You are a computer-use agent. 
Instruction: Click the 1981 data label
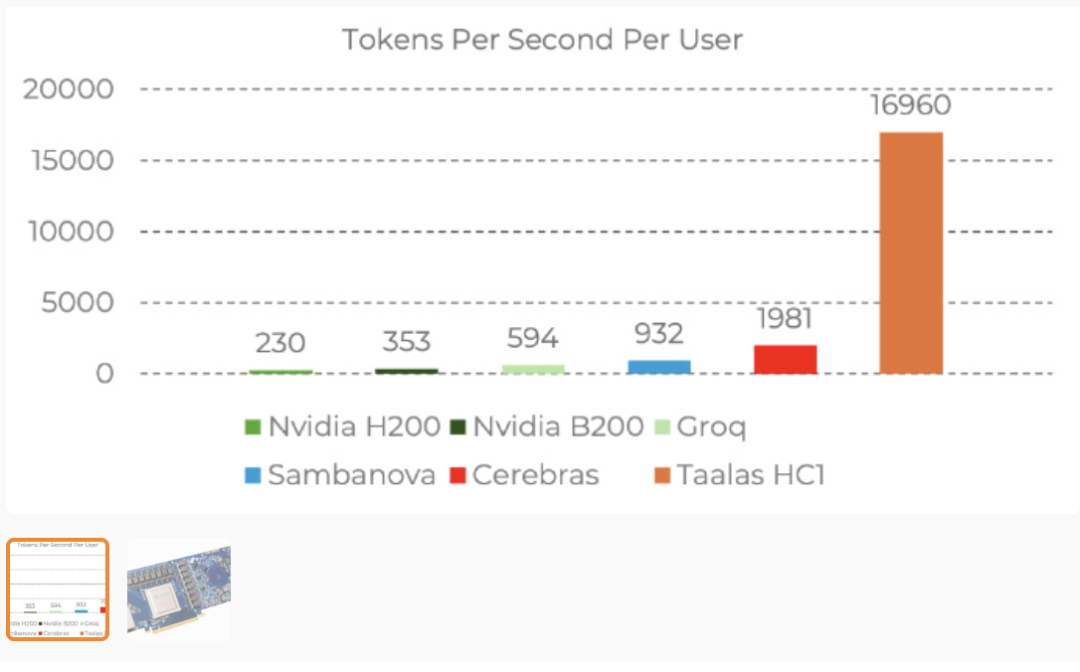[x=785, y=319]
